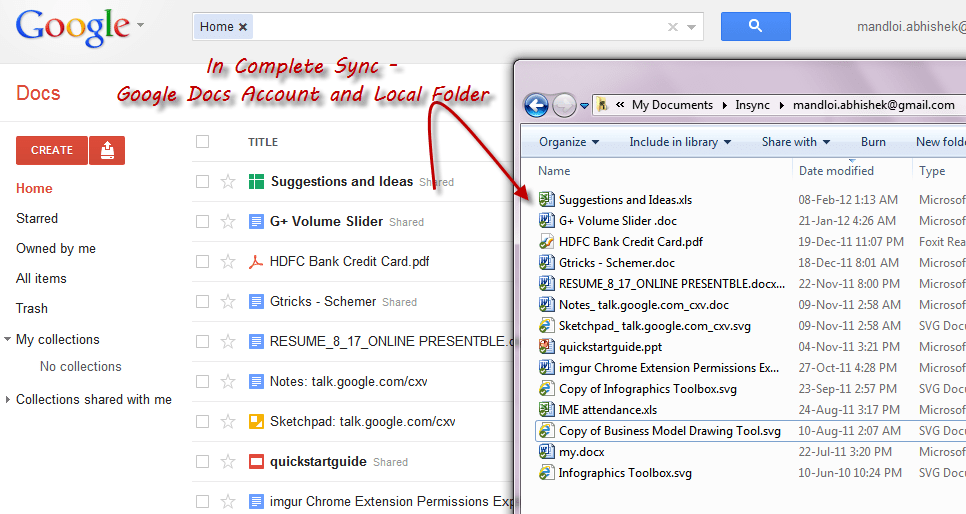
Task: Click the red CREATE button
Action: pyautogui.click(x=52, y=150)
